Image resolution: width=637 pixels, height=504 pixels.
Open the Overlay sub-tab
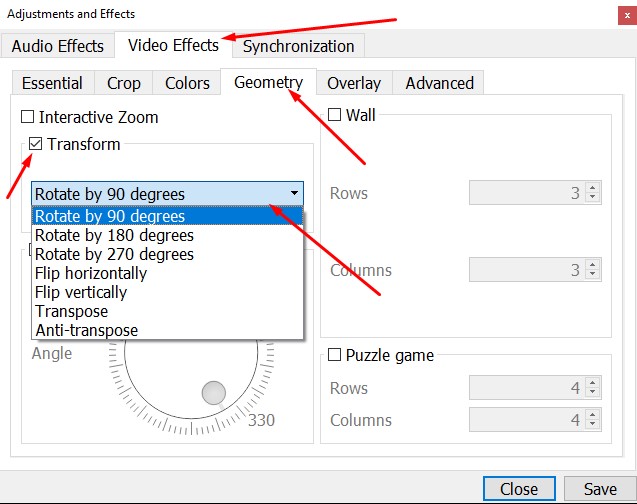[x=354, y=83]
